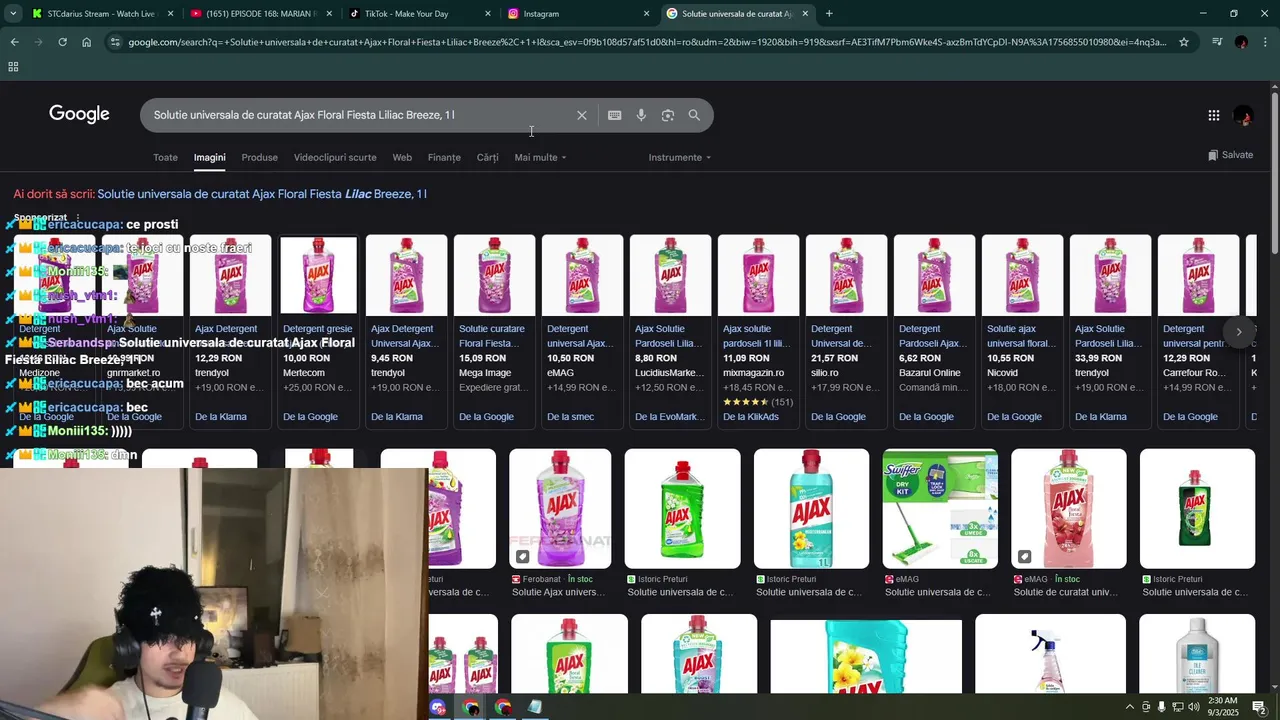The height and width of the screenshot is (720, 1280).
Task: Open the browser home page
Action: pyautogui.click(x=87, y=42)
